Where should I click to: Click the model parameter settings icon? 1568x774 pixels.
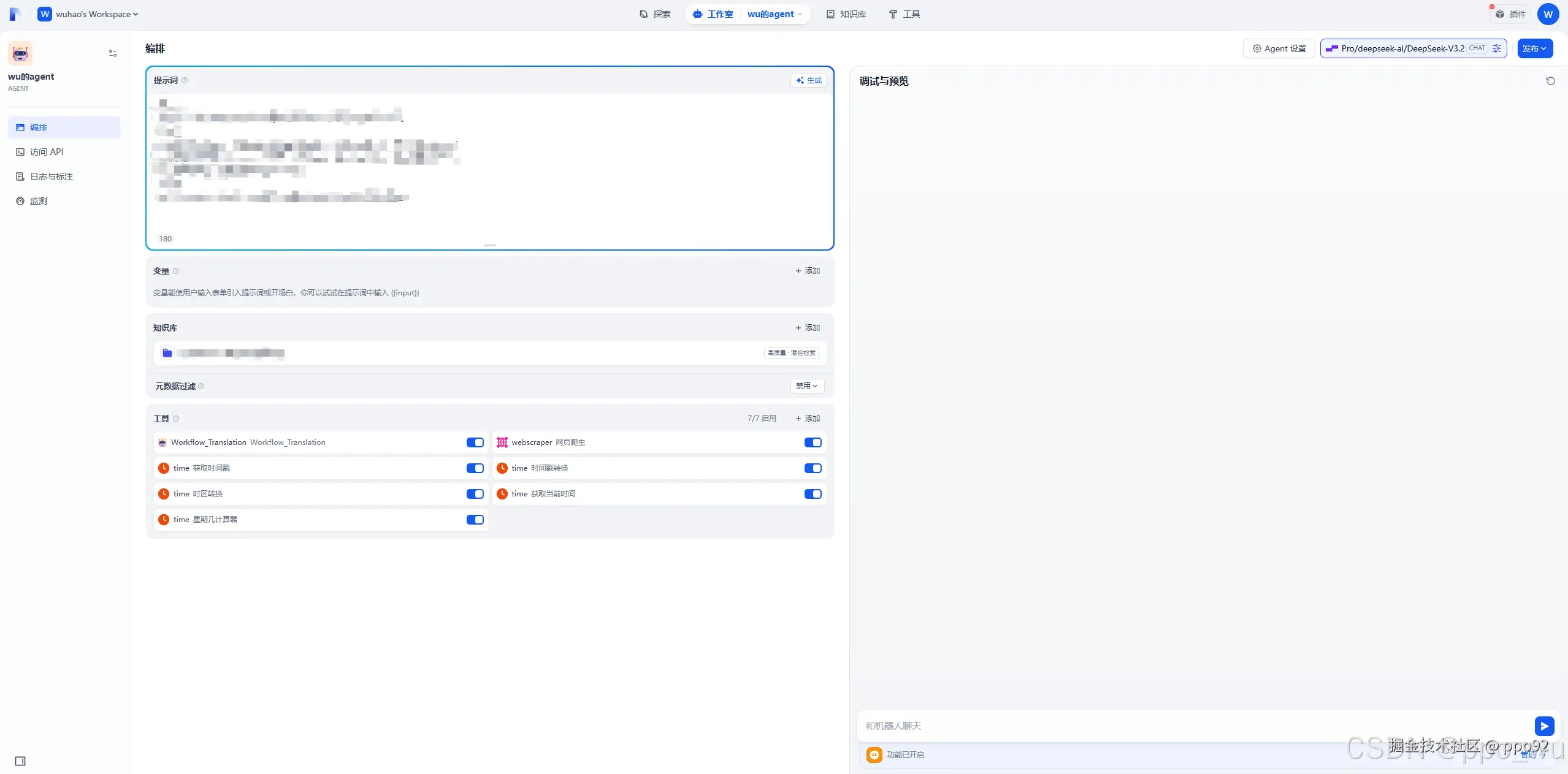pyautogui.click(x=1497, y=48)
